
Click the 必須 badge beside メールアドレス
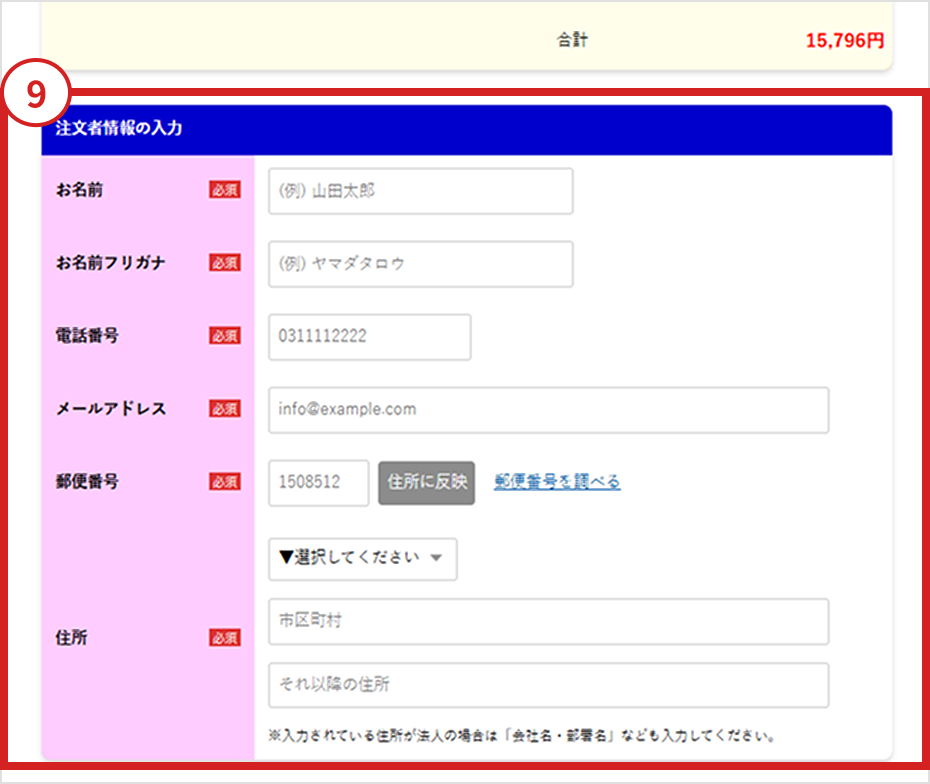click(224, 409)
